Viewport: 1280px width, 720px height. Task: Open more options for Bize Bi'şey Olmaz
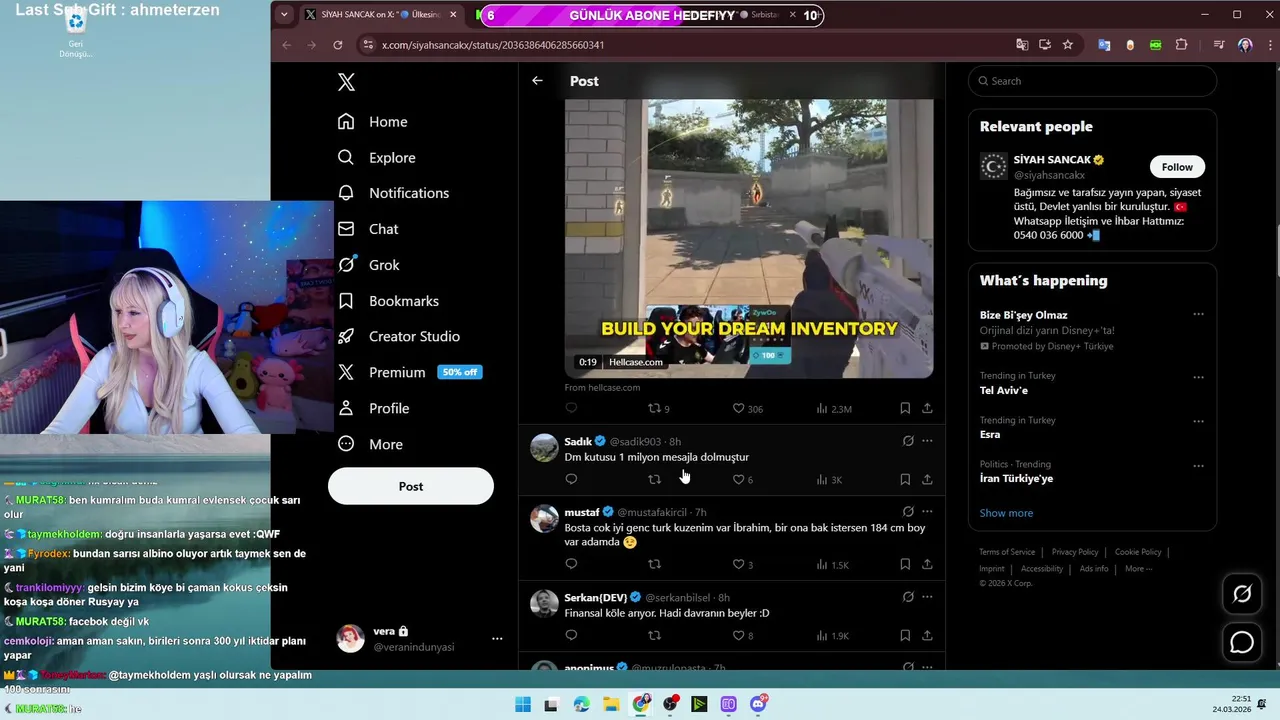click(x=1198, y=314)
